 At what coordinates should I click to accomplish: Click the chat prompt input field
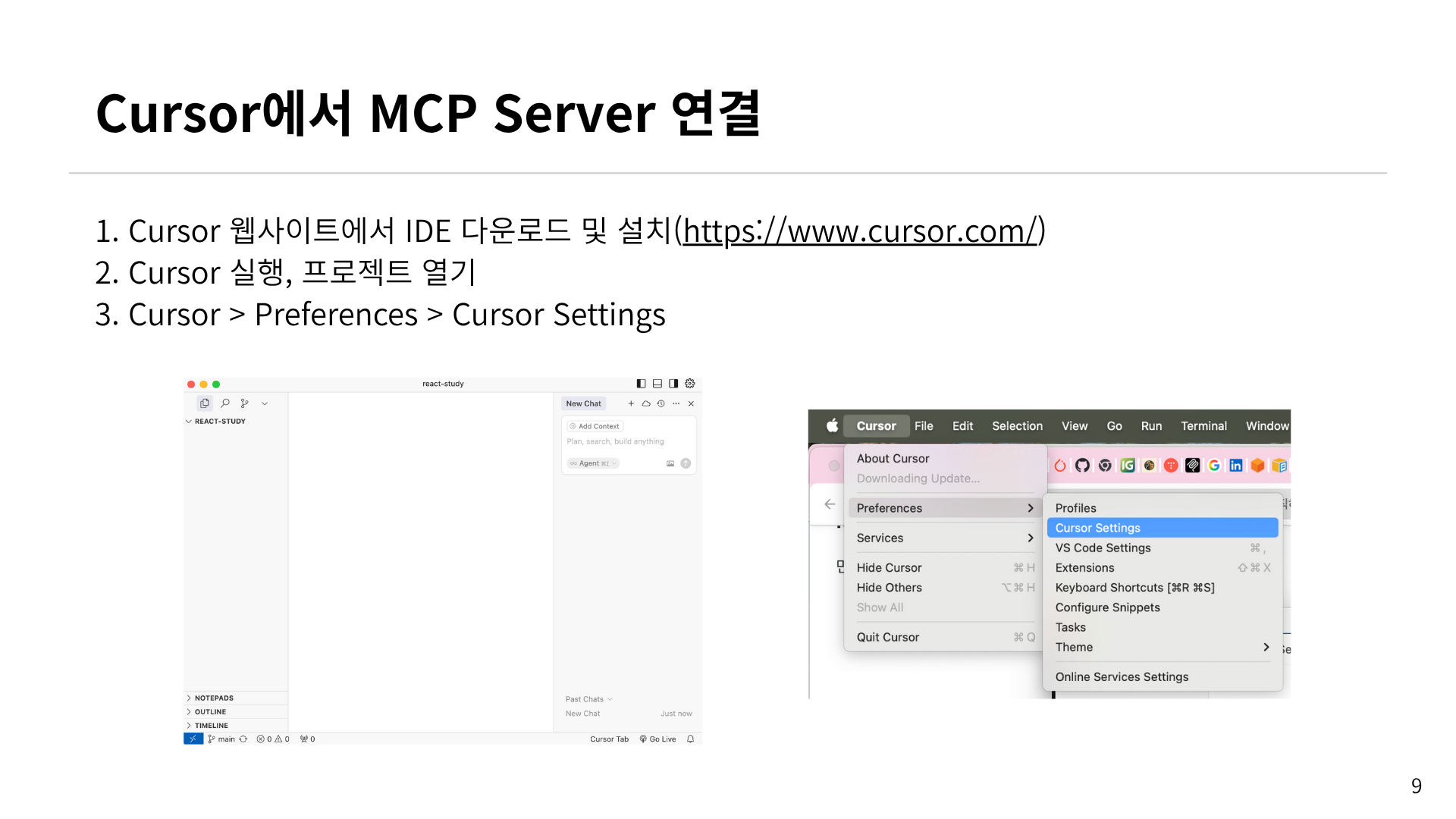click(615, 441)
